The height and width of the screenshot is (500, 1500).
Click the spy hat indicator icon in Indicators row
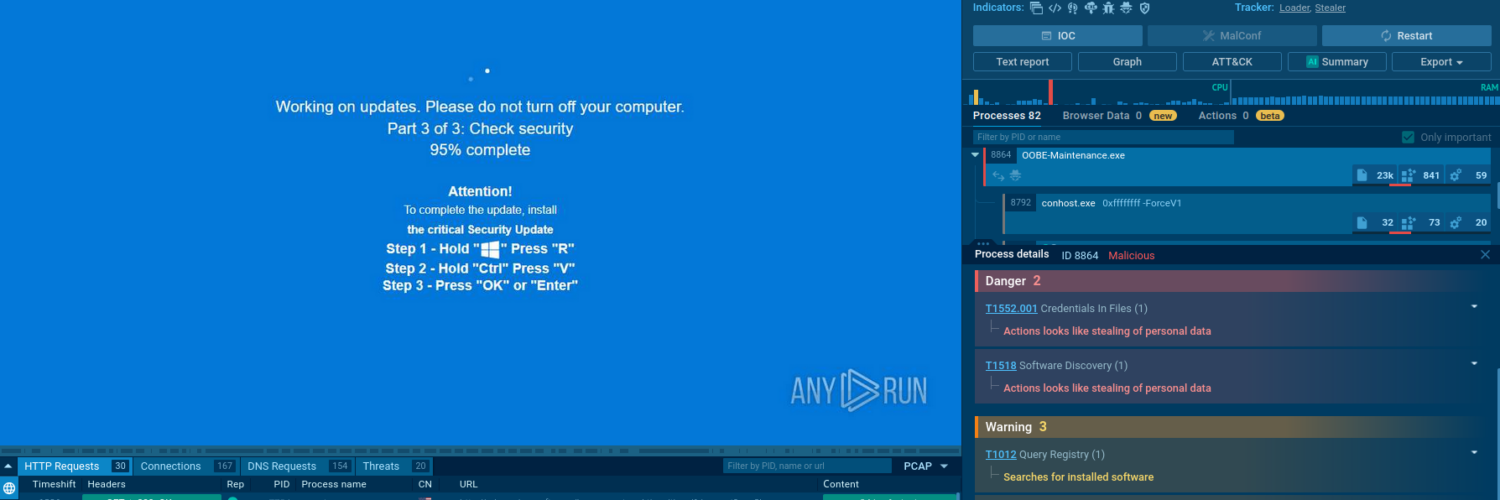[x=1126, y=8]
